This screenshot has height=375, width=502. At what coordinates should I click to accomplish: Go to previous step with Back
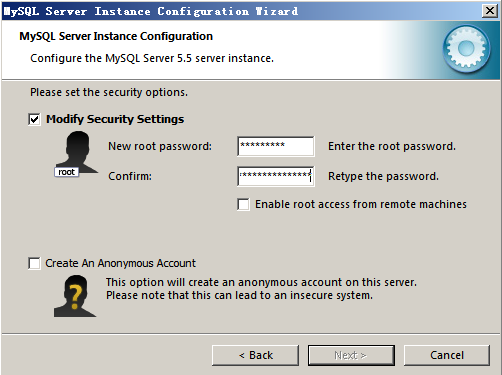pos(255,355)
